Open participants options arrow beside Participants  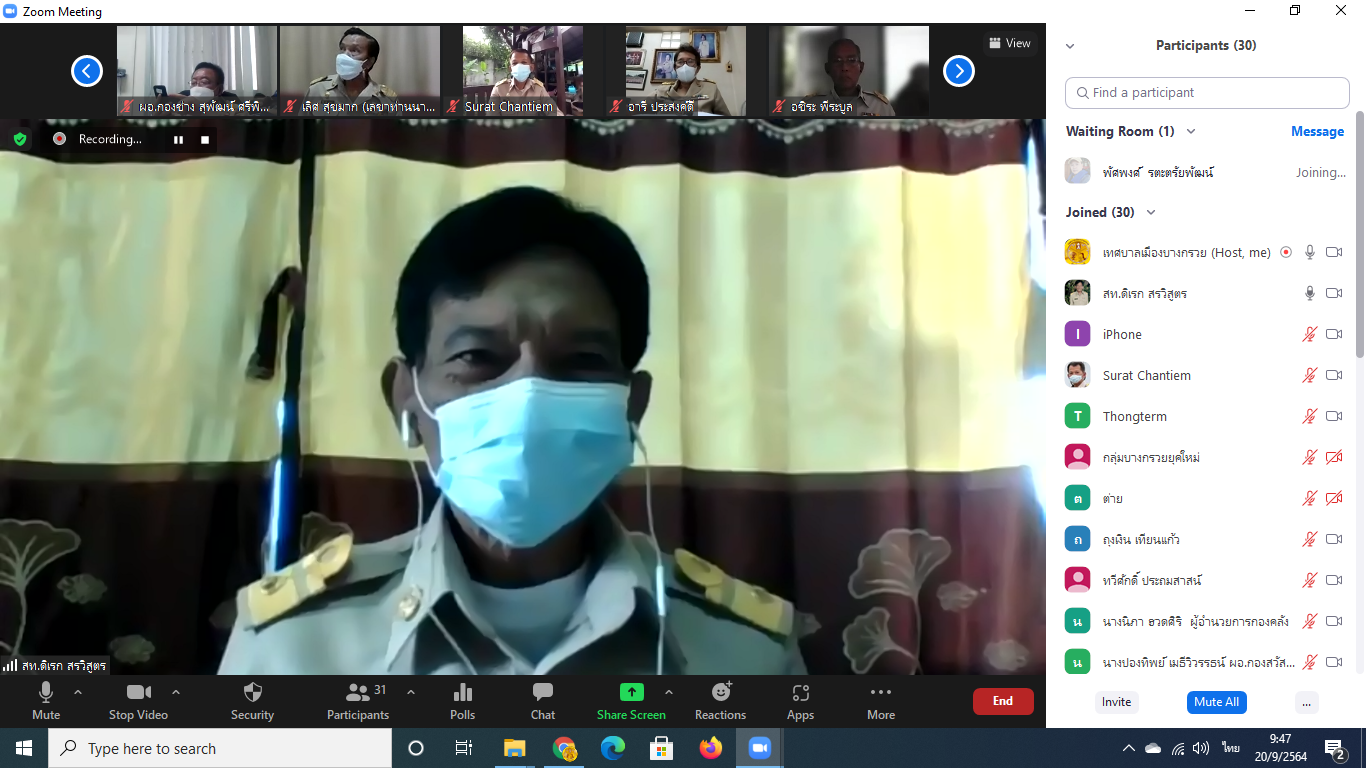pos(410,692)
